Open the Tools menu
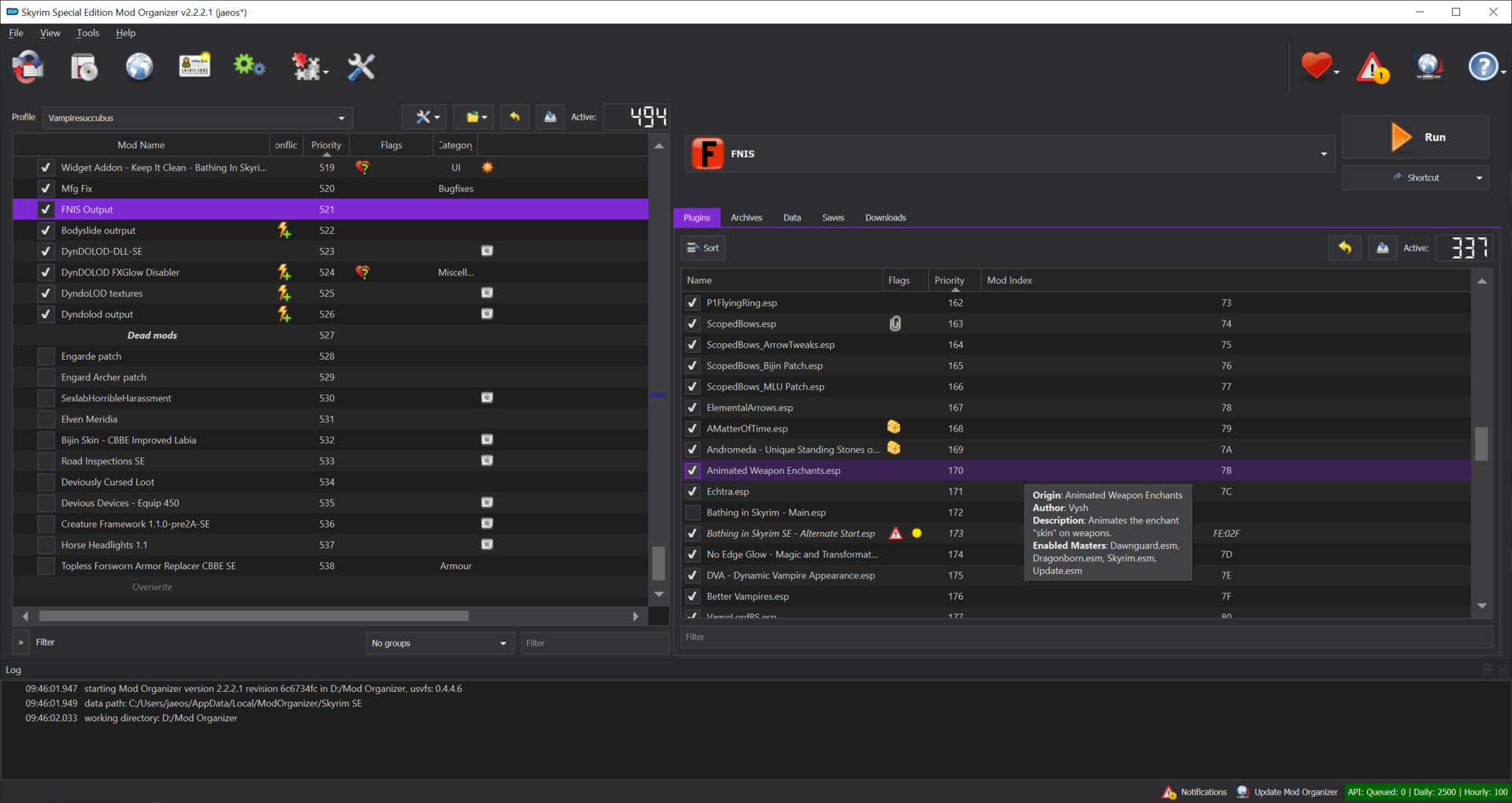 click(x=87, y=33)
